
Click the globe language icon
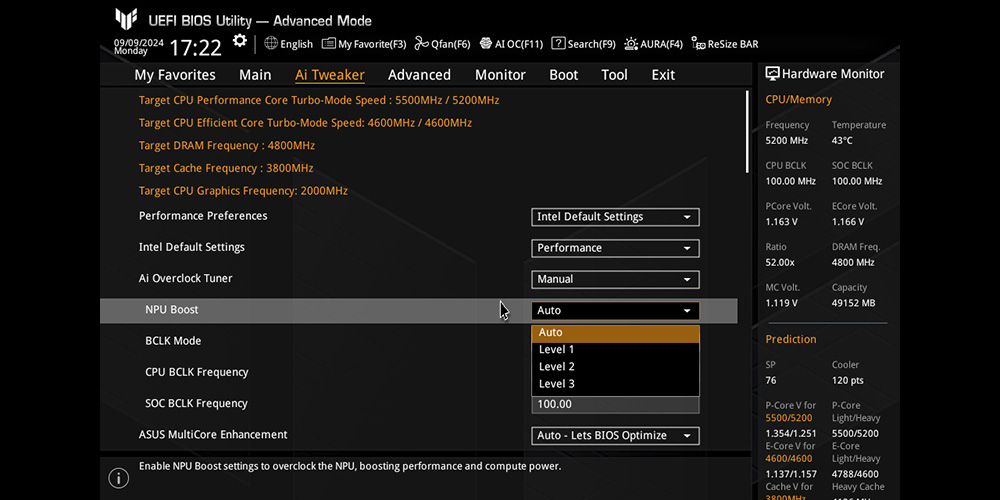pos(271,43)
